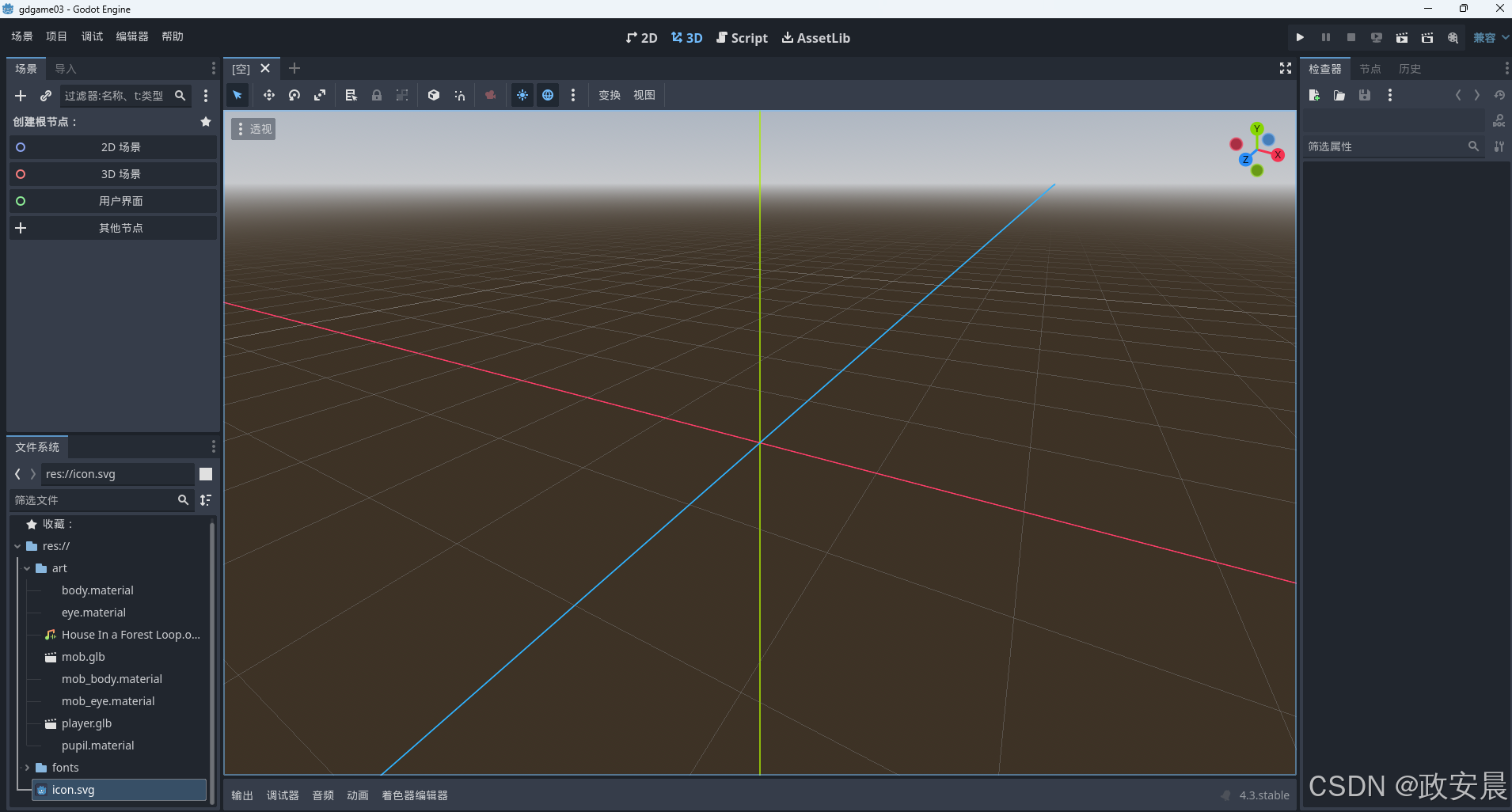This screenshot has width=1512, height=812.
Task: Collapse the art folder
Action: pyautogui.click(x=27, y=568)
